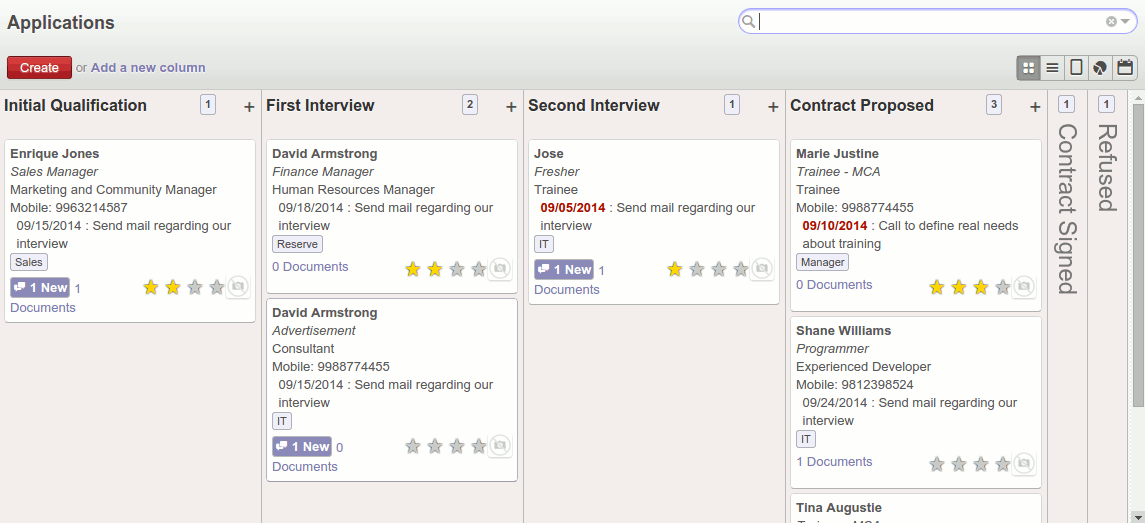
Task: Click the First Interview column header
Action: coord(320,106)
